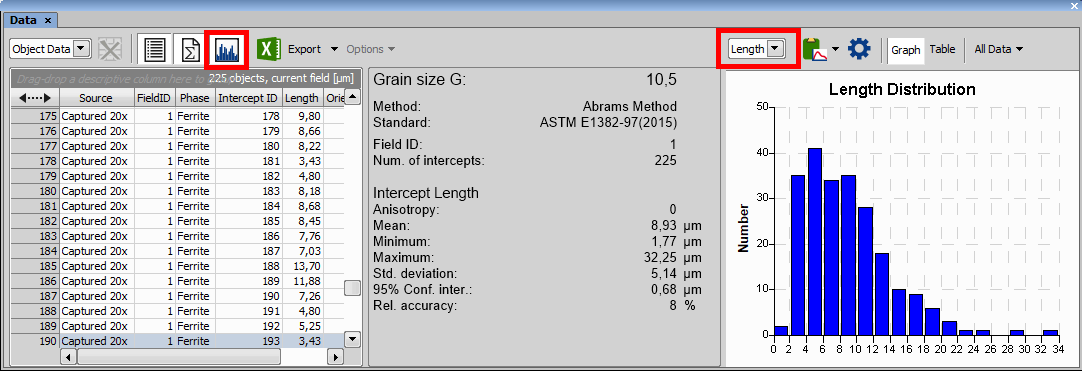Click the column auto-width arrows icon
The height and width of the screenshot is (372, 1082).
pos(35,98)
